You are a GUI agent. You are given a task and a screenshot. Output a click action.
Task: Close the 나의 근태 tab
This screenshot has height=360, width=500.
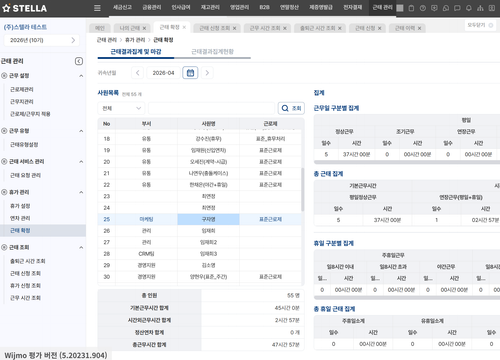144,28
